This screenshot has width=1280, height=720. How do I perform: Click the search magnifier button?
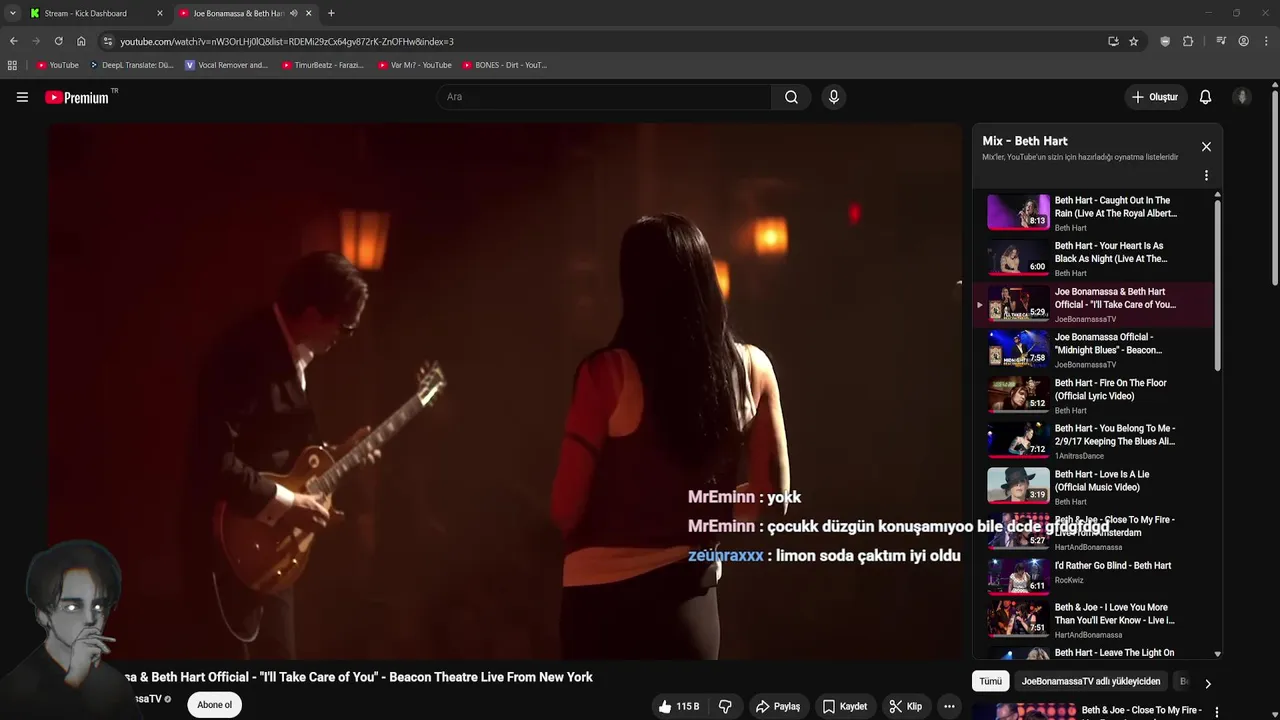(791, 97)
